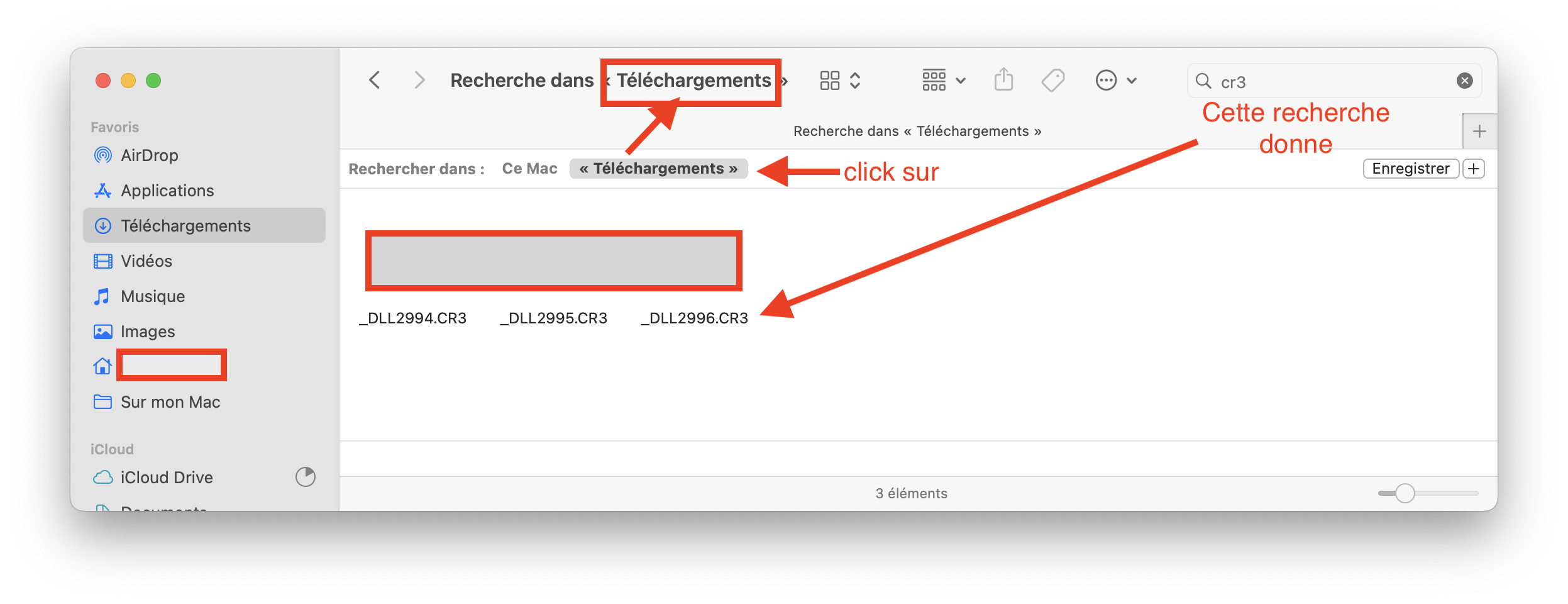
Task: Expand the group-by options dropdown
Action: tap(944, 81)
